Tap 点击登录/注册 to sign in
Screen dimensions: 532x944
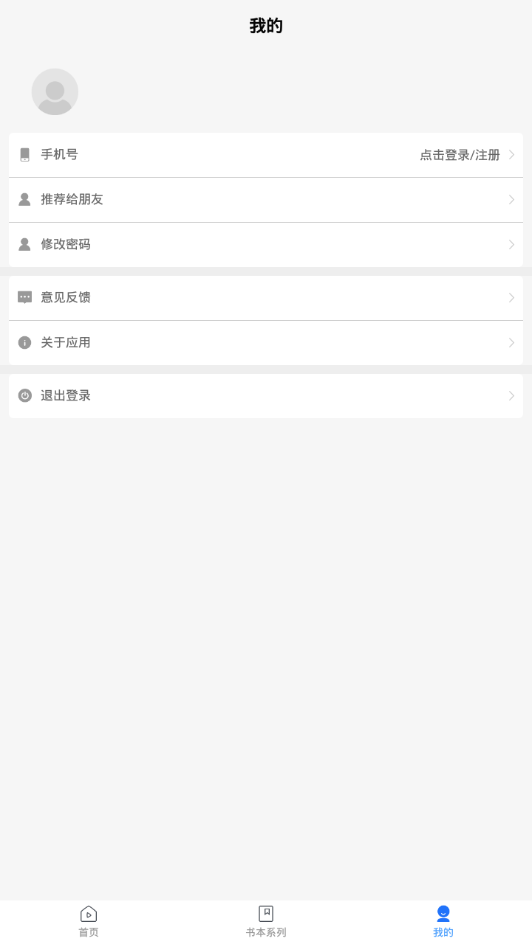[460, 155]
